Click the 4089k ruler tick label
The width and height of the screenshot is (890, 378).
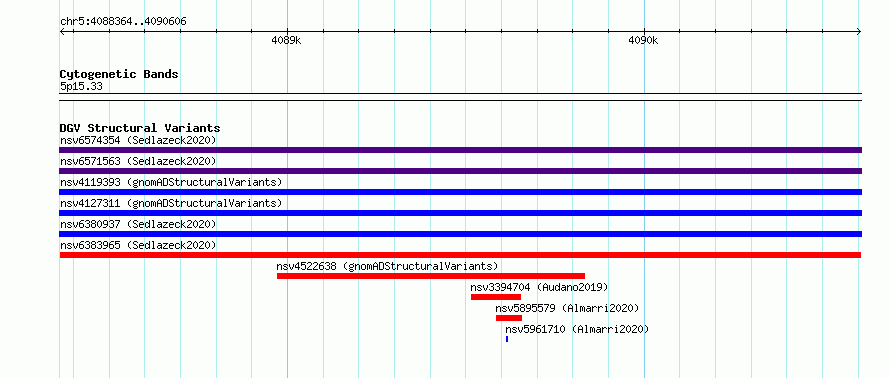pyautogui.click(x=287, y=41)
